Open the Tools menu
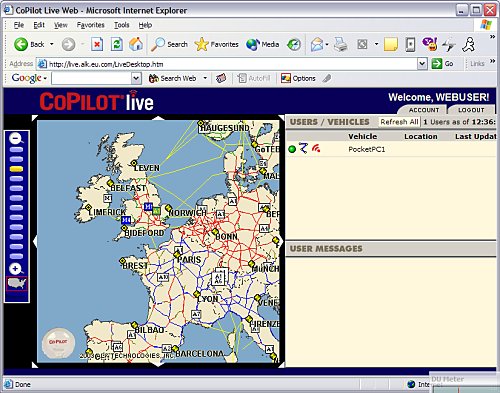 tap(121, 25)
